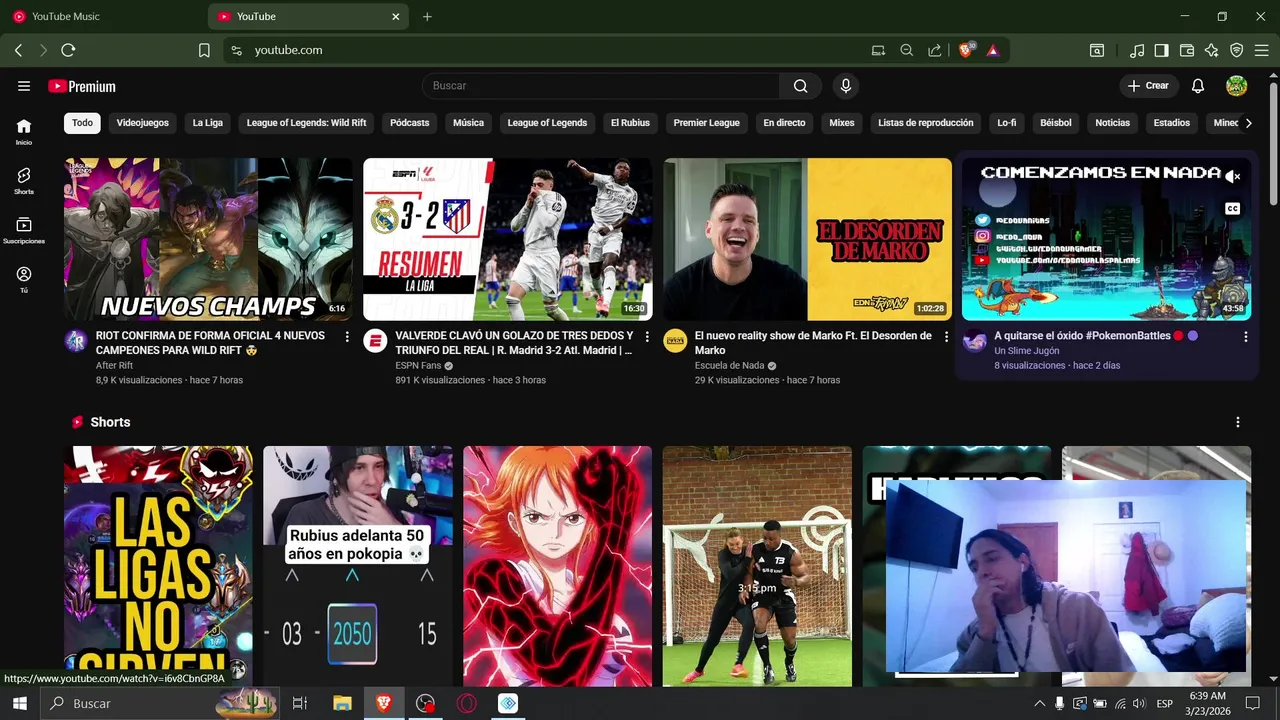Bookmark this page in the browser
Screen dimensions: 1280x720
(204, 50)
